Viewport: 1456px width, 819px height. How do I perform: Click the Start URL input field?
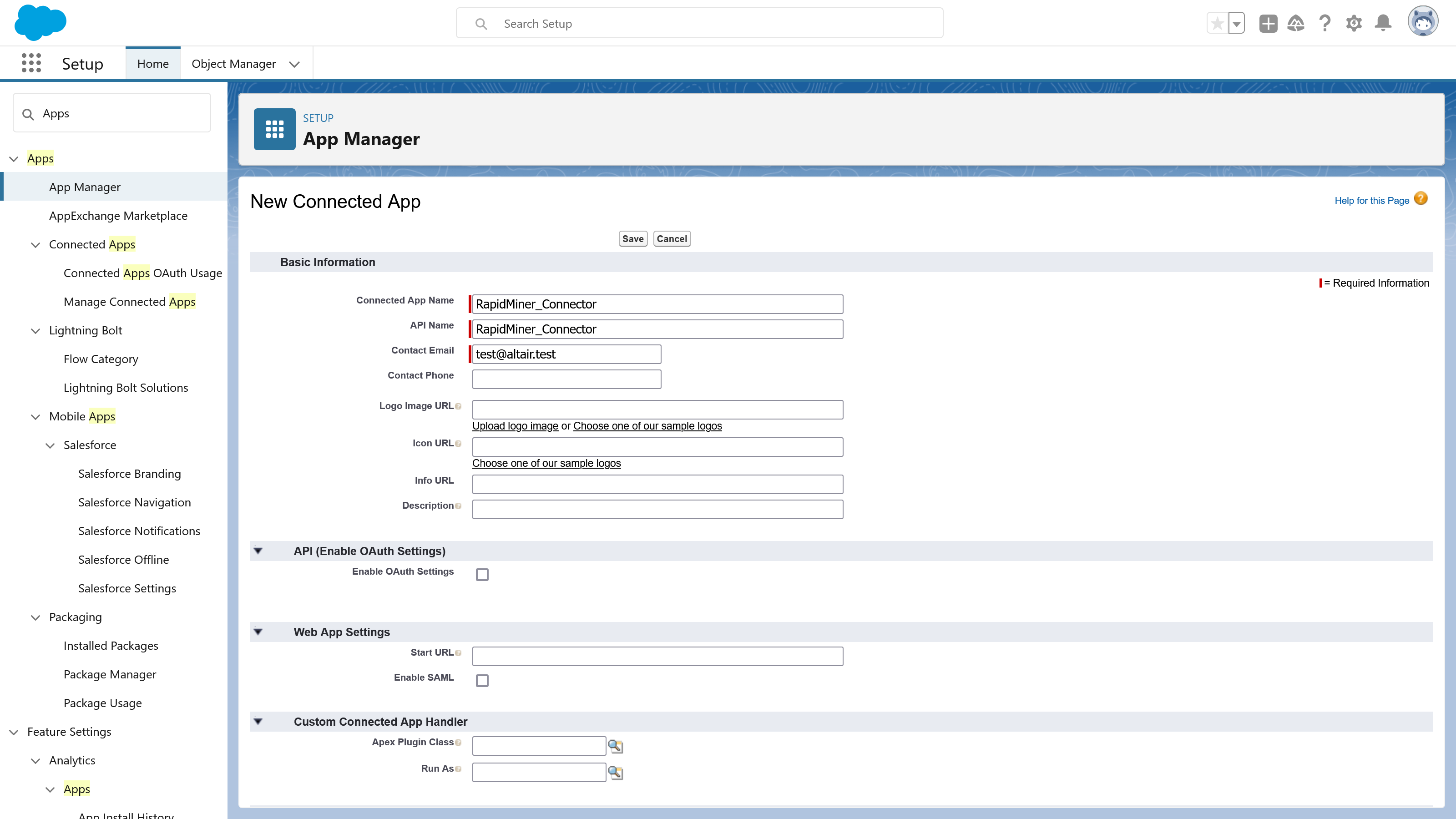pos(657,656)
